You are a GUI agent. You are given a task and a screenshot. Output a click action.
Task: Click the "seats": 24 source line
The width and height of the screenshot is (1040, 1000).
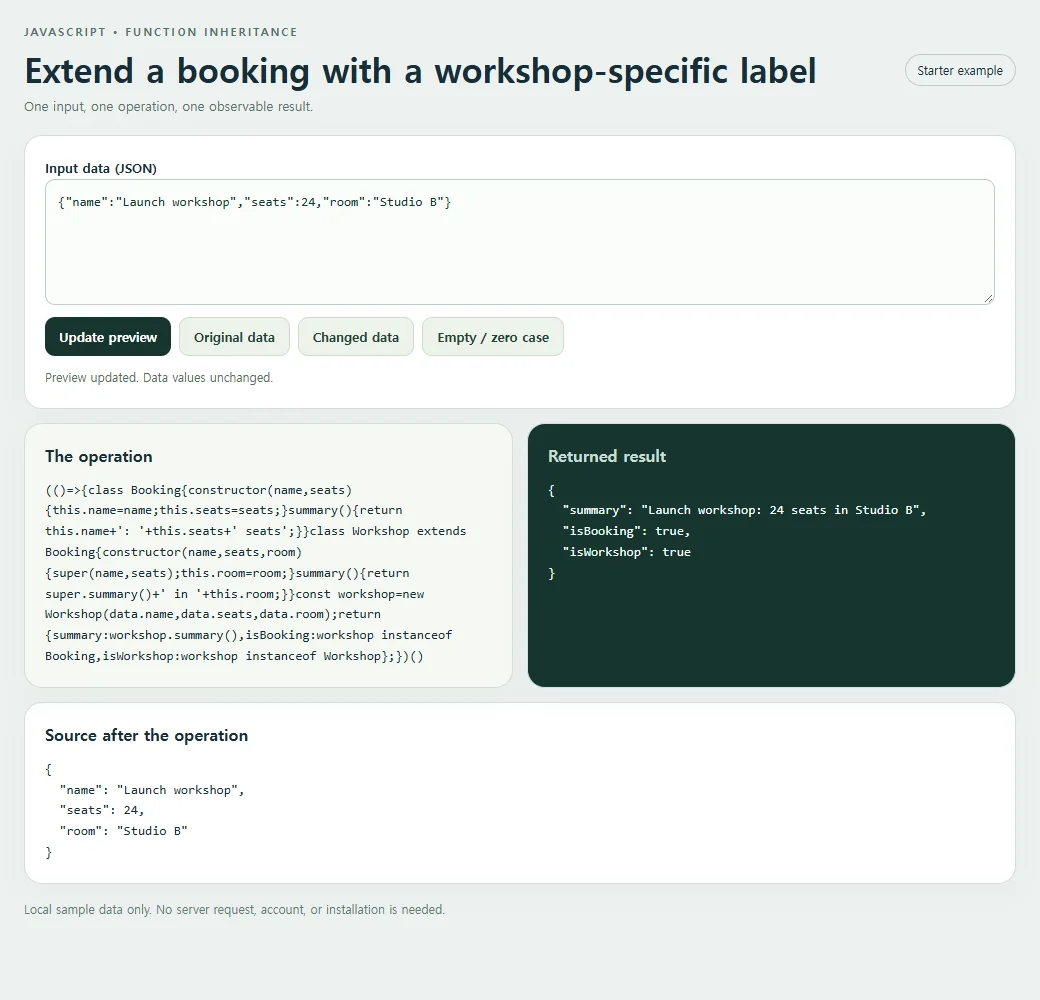pyautogui.click(x=101, y=810)
